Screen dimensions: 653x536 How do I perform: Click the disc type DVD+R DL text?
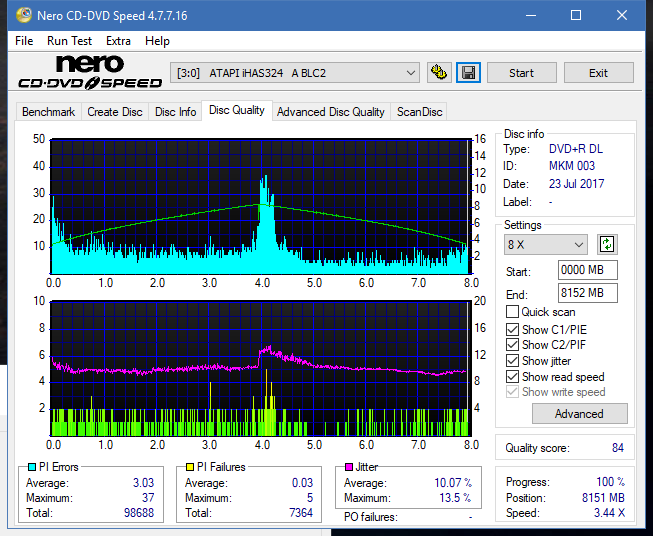(x=576, y=149)
